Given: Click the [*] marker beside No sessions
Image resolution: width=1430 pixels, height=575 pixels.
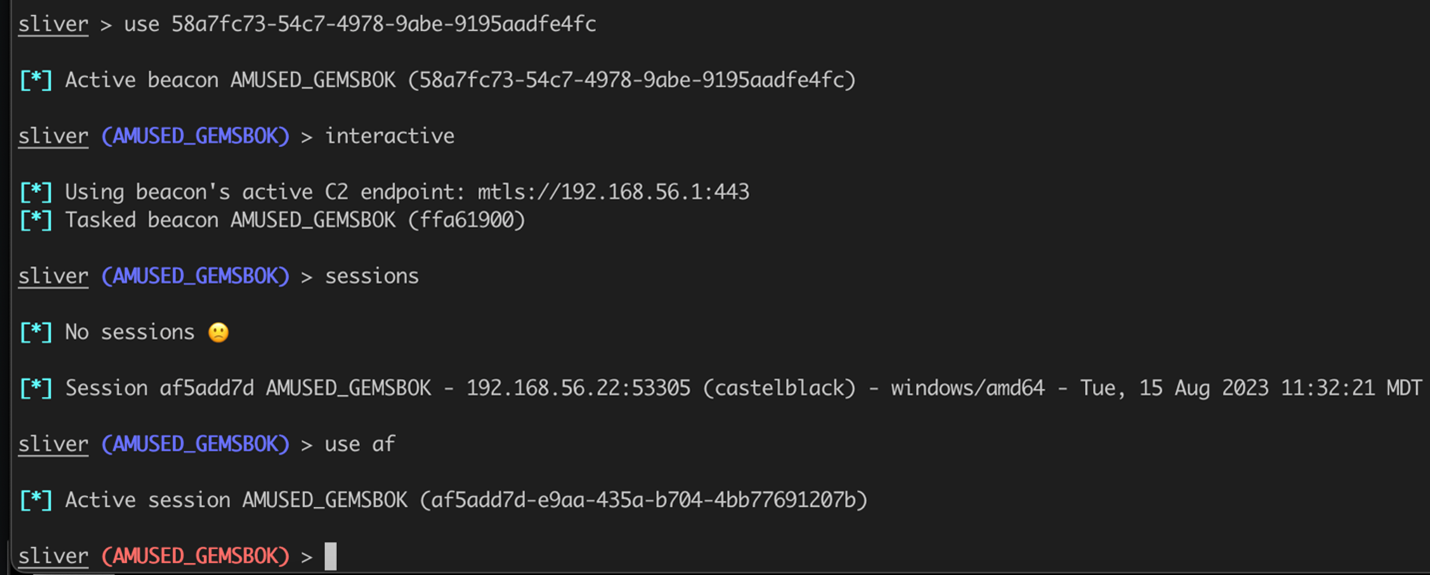Looking at the screenshot, I should tap(36, 332).
